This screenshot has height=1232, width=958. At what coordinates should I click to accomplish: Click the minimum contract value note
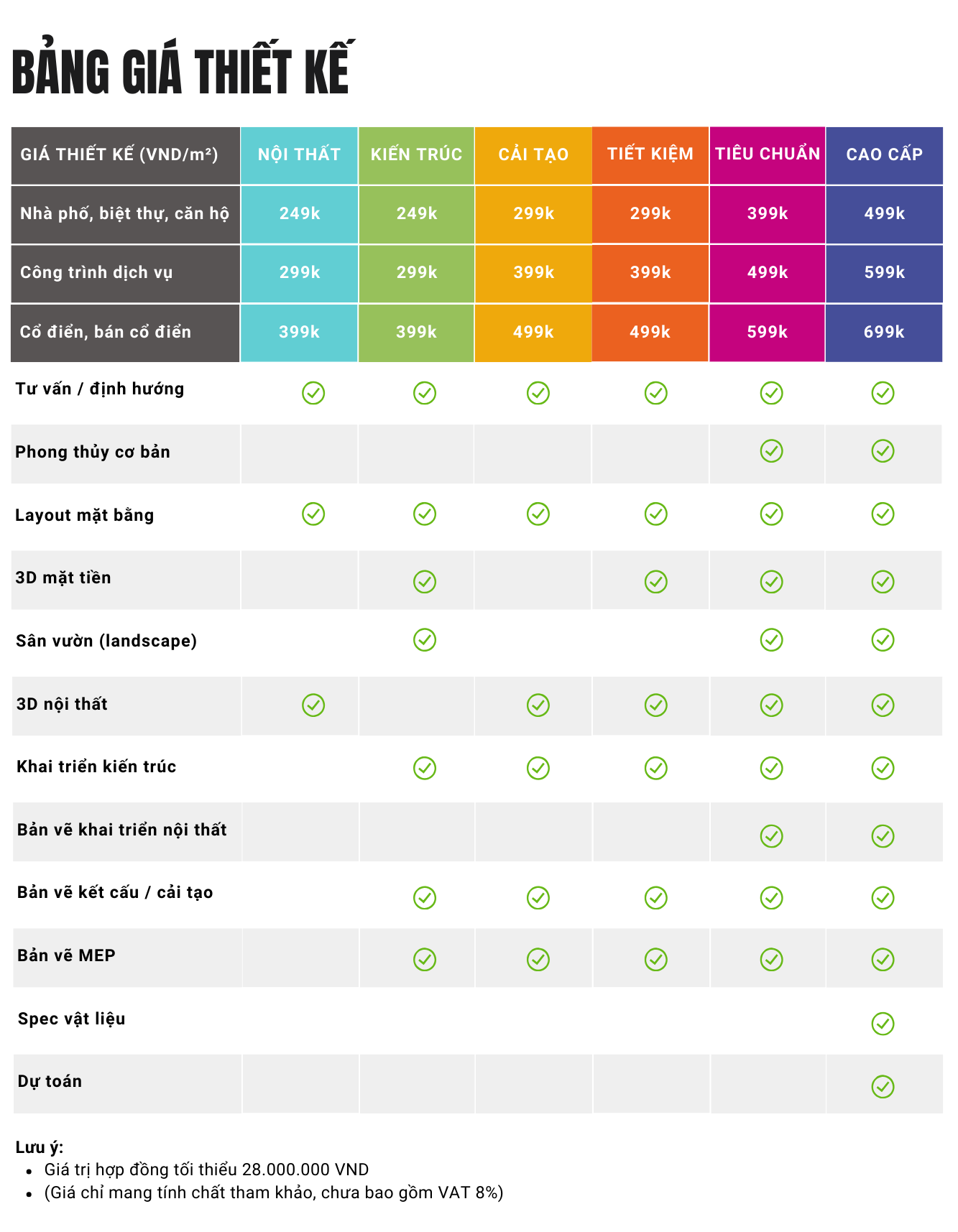pos(206,1170)
